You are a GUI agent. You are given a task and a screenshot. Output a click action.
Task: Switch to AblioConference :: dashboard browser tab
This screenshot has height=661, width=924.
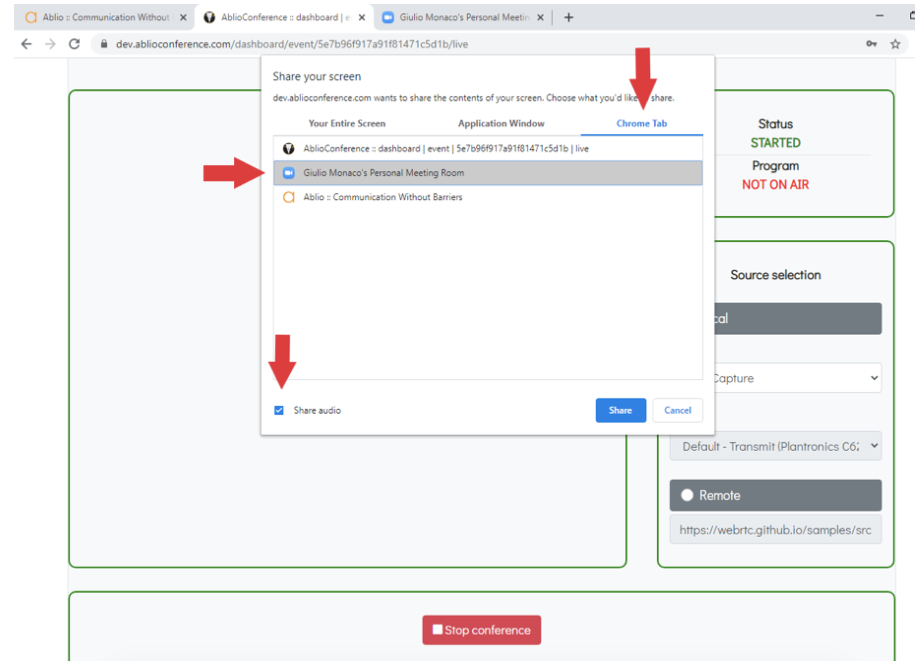(284, 18)
